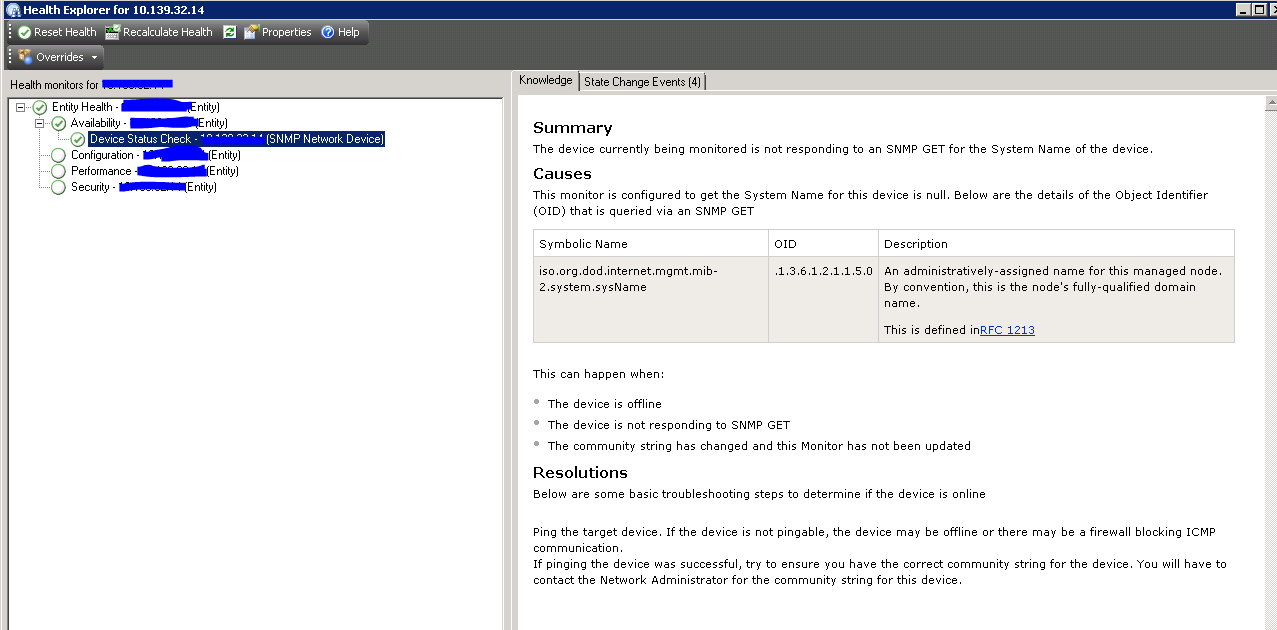Click the iso.org.dod.internet sysName cell
The image size is (1277, 630).
(x=651, y=300)
